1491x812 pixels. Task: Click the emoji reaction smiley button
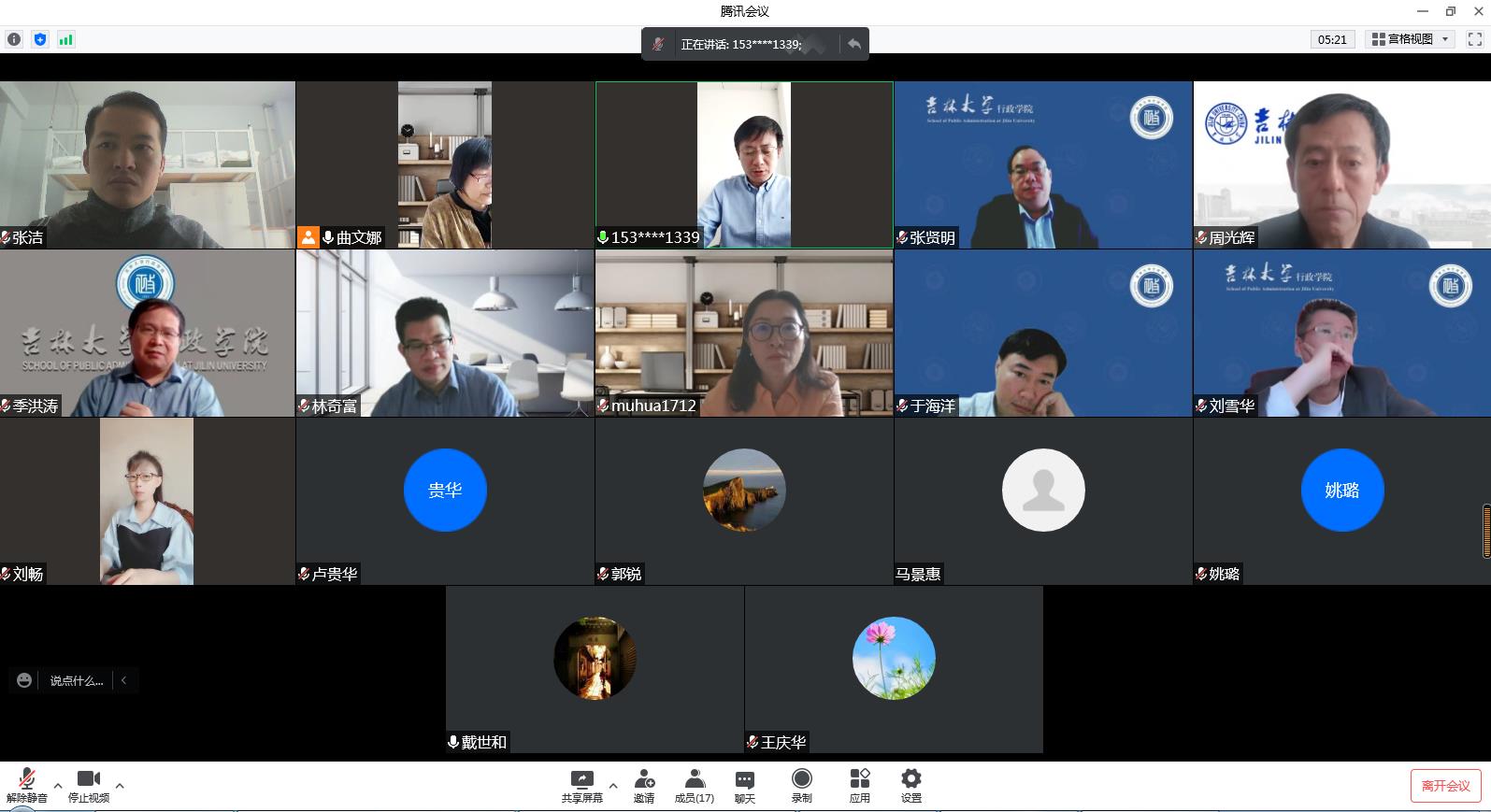point(24,680)
